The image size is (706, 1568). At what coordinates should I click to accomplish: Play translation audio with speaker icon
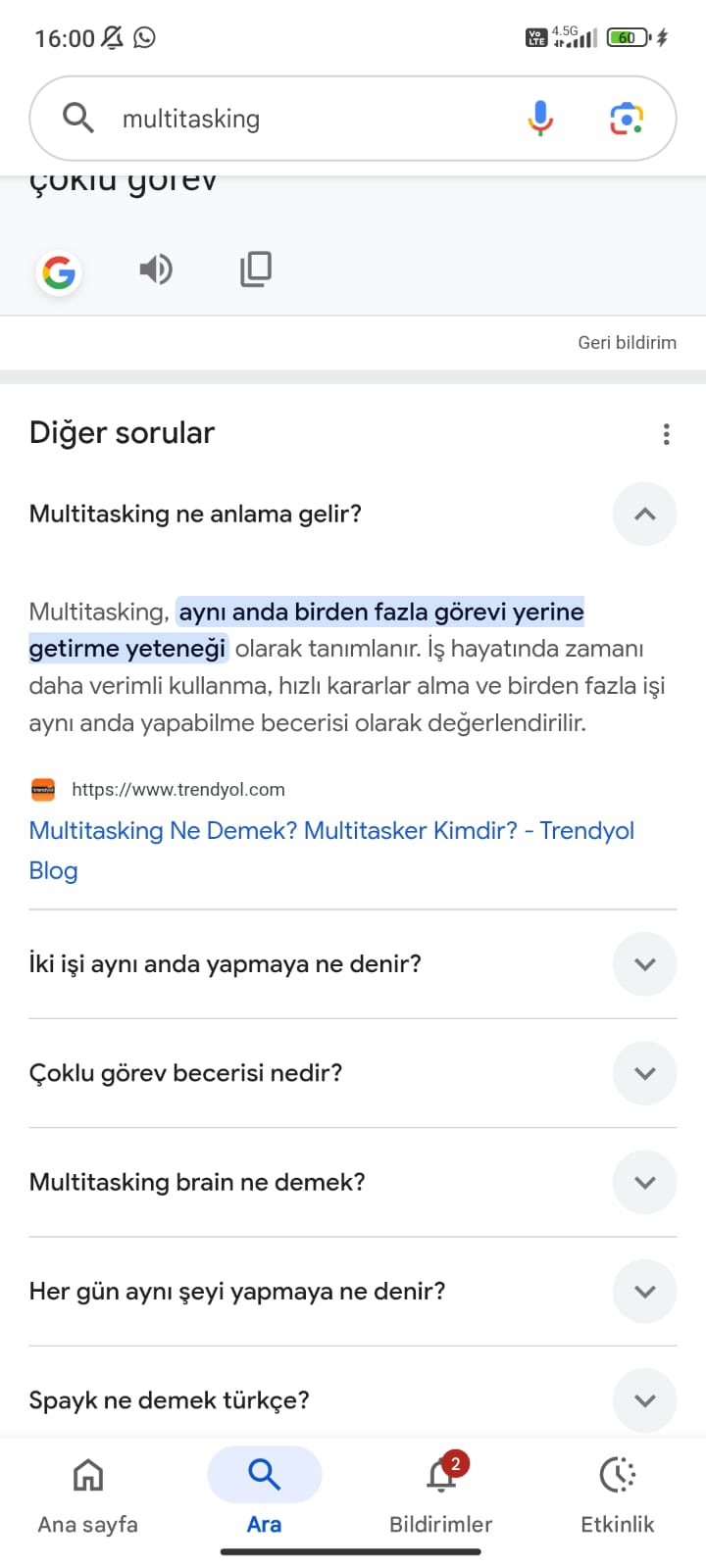156,269
